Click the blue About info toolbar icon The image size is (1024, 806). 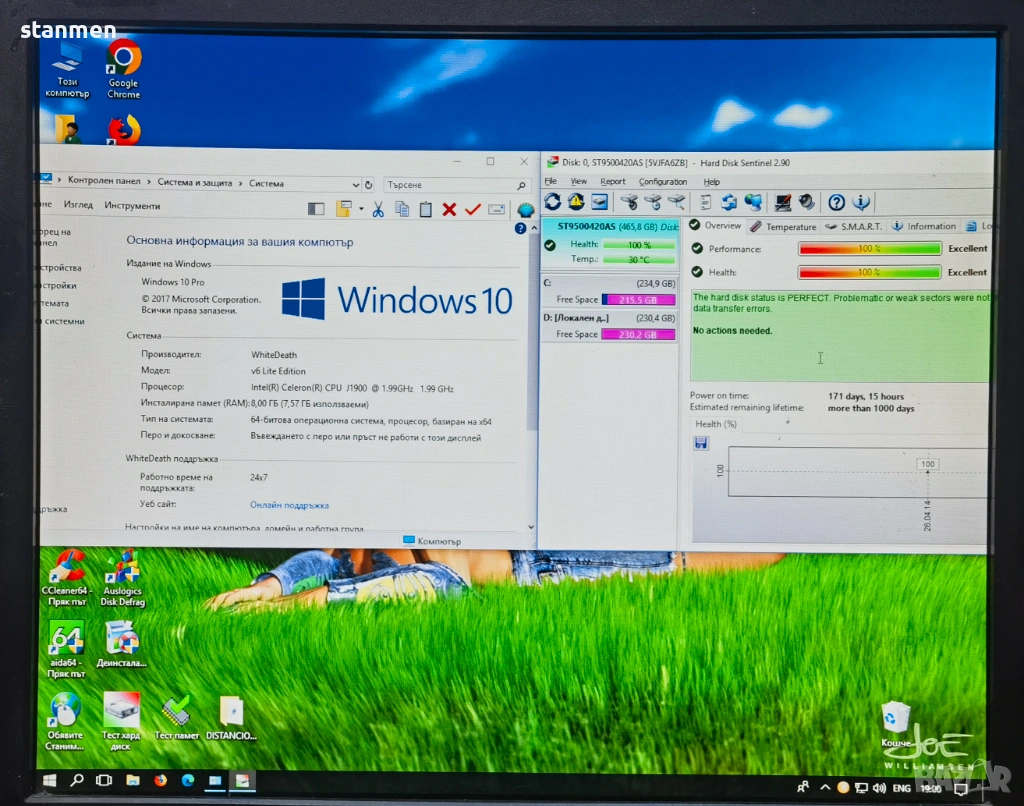coord(860,202)
